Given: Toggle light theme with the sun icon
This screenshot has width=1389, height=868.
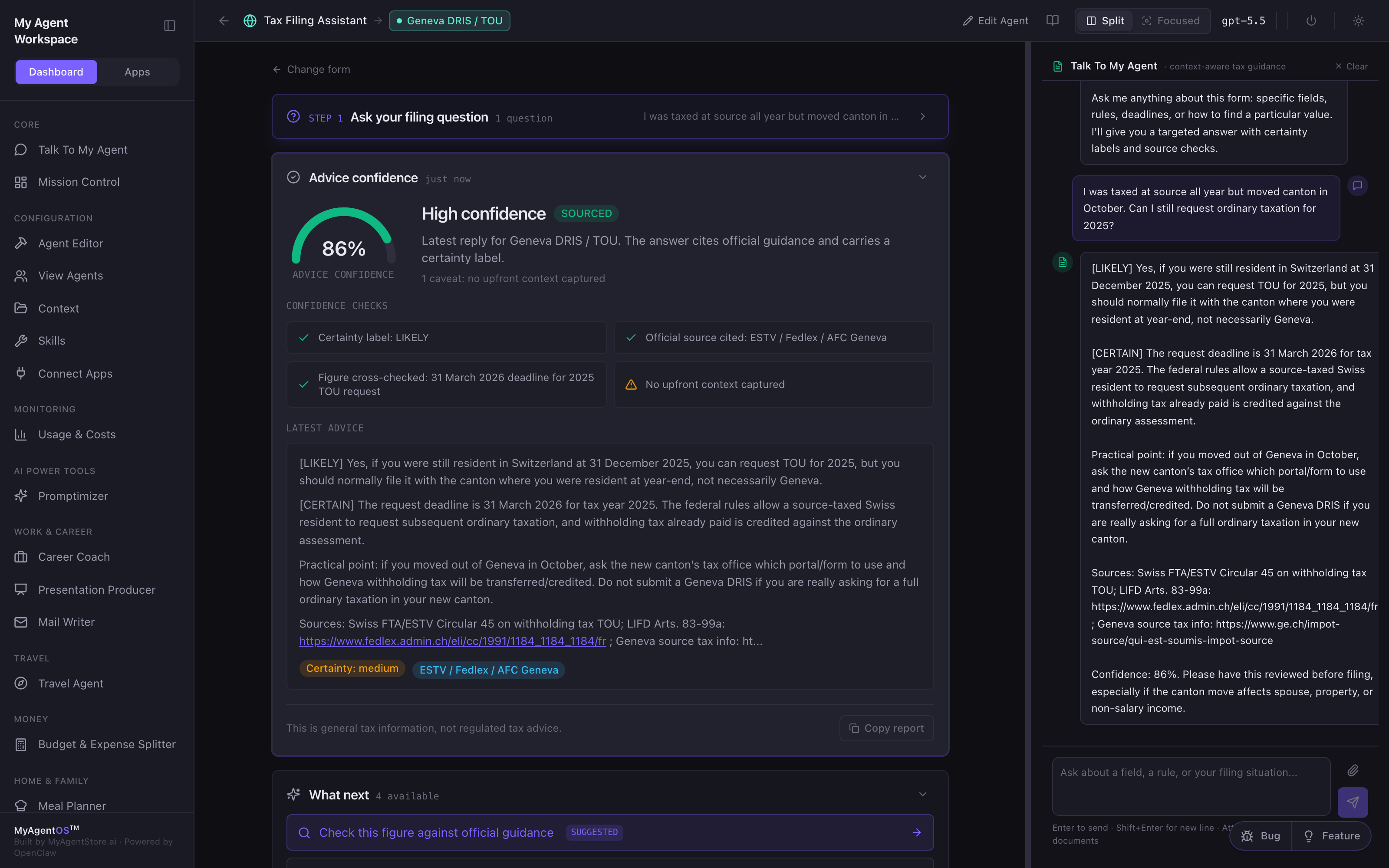Looking at the screenshot, I should point(1358,21).
